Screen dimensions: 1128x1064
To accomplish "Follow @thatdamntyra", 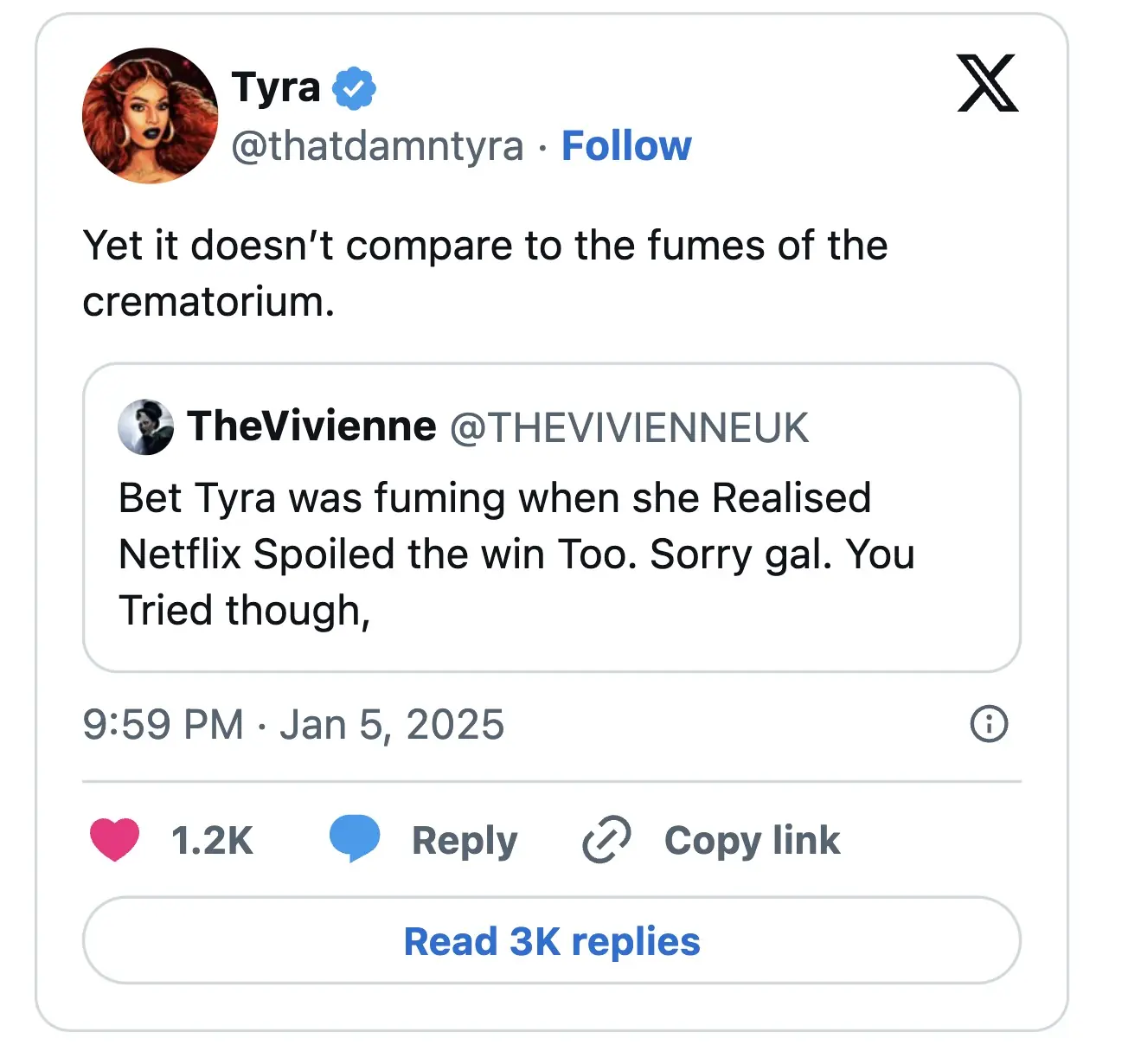I will tap(626, 145).
